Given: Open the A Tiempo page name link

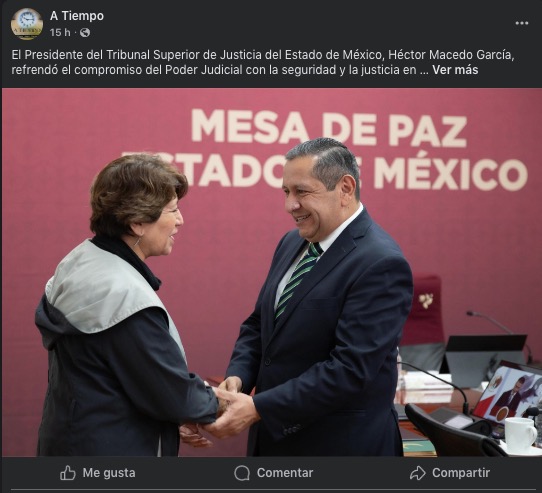Looking at the screenshot, I should pos(77,16).
